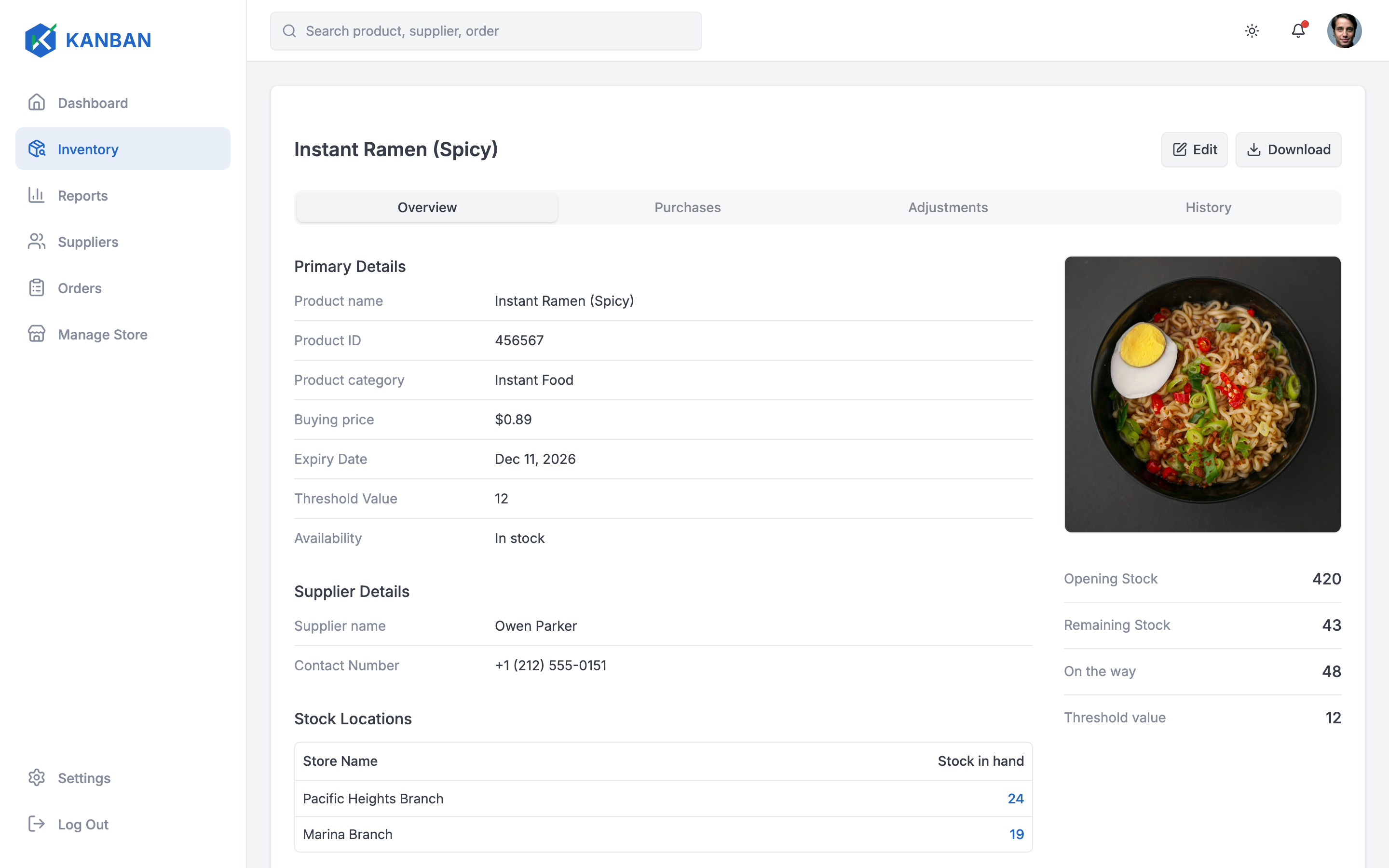Toggle the light theme sun icon
The width and height of the screenshot is (1389, 868).
pos(1252,31)
